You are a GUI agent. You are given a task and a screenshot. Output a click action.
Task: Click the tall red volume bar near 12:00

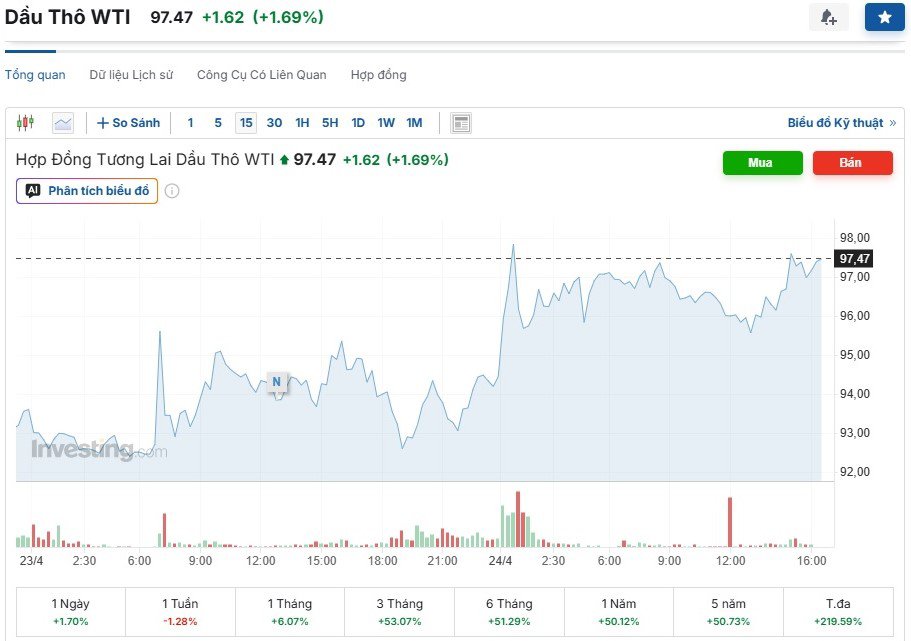pos(730,522)
